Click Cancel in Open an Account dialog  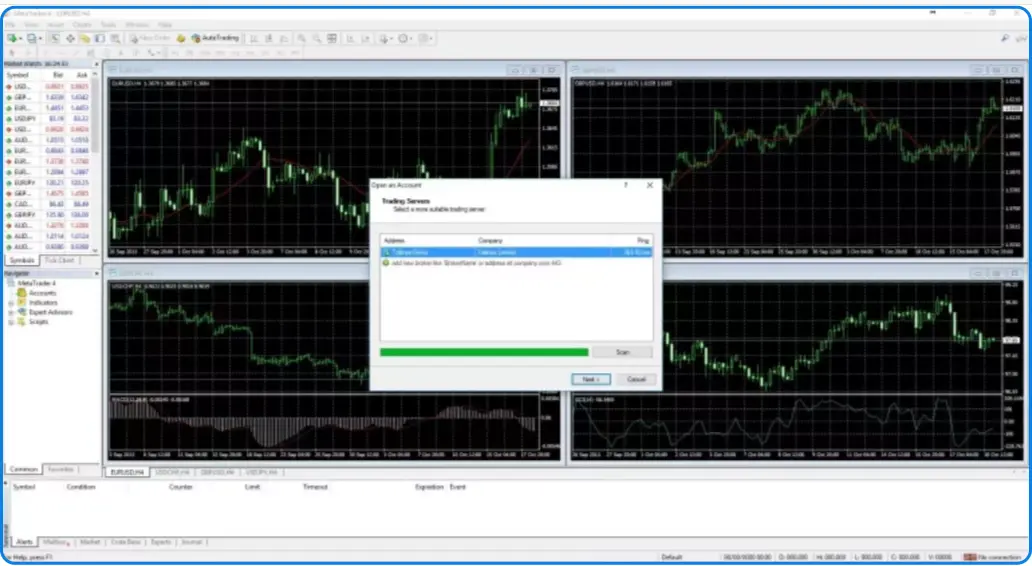pyautogui.click(x=636, y=380)
